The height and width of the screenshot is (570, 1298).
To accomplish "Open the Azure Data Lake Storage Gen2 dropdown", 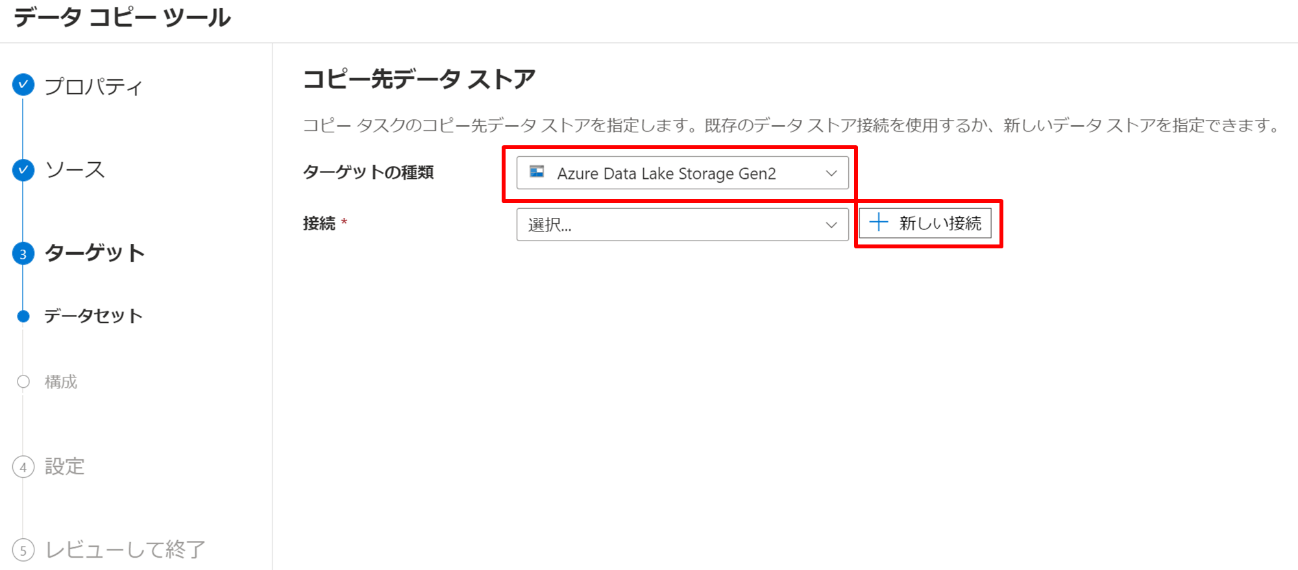I will point(683,173).
